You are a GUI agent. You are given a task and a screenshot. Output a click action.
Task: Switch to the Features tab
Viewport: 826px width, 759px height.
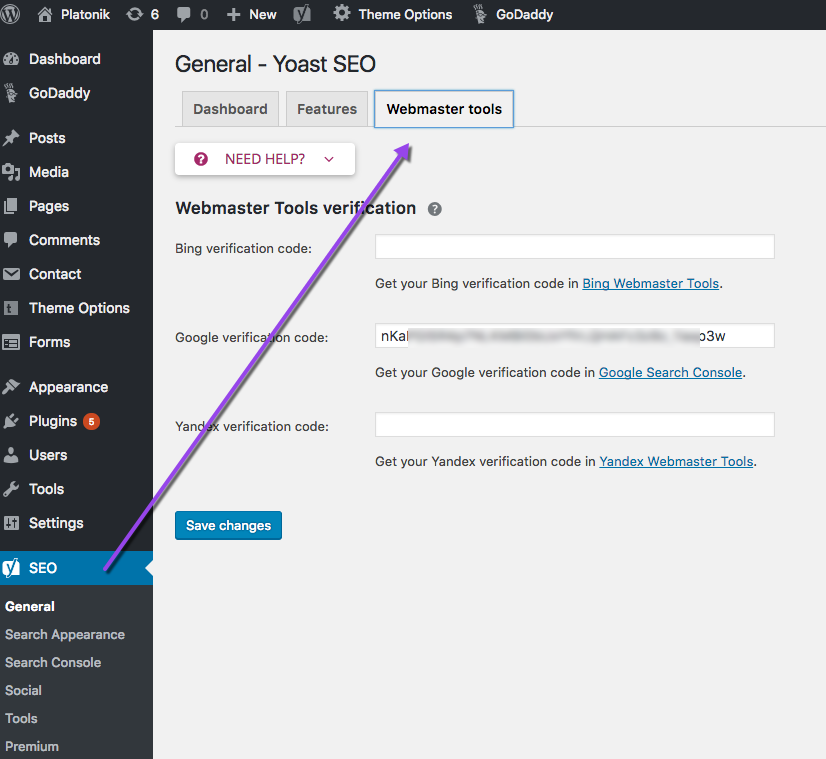(x=327, y=109)
